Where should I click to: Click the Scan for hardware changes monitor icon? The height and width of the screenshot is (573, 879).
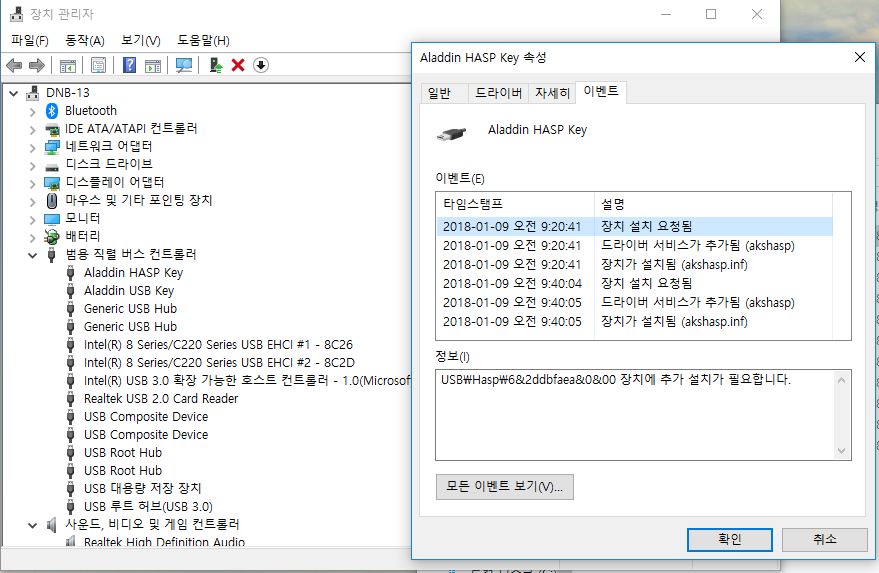[x=184, y=65]
